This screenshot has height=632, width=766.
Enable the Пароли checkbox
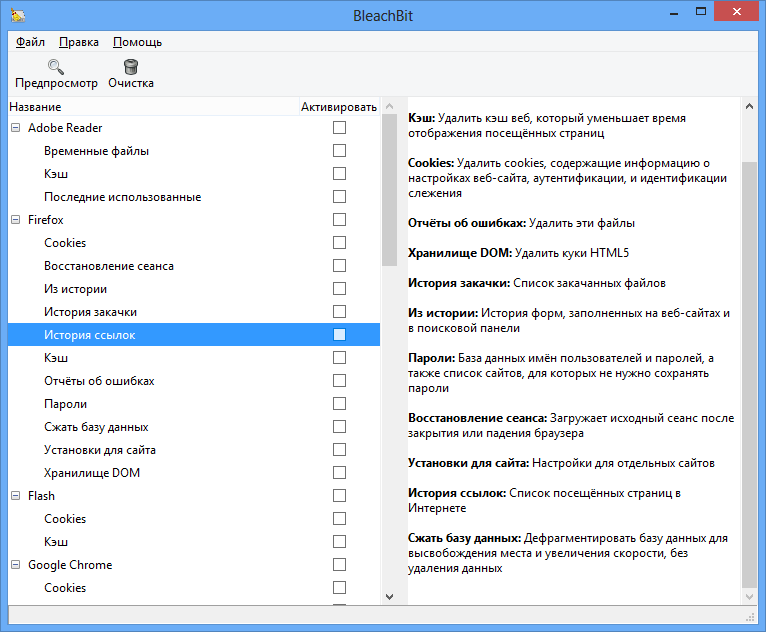[x=340, y=403]
